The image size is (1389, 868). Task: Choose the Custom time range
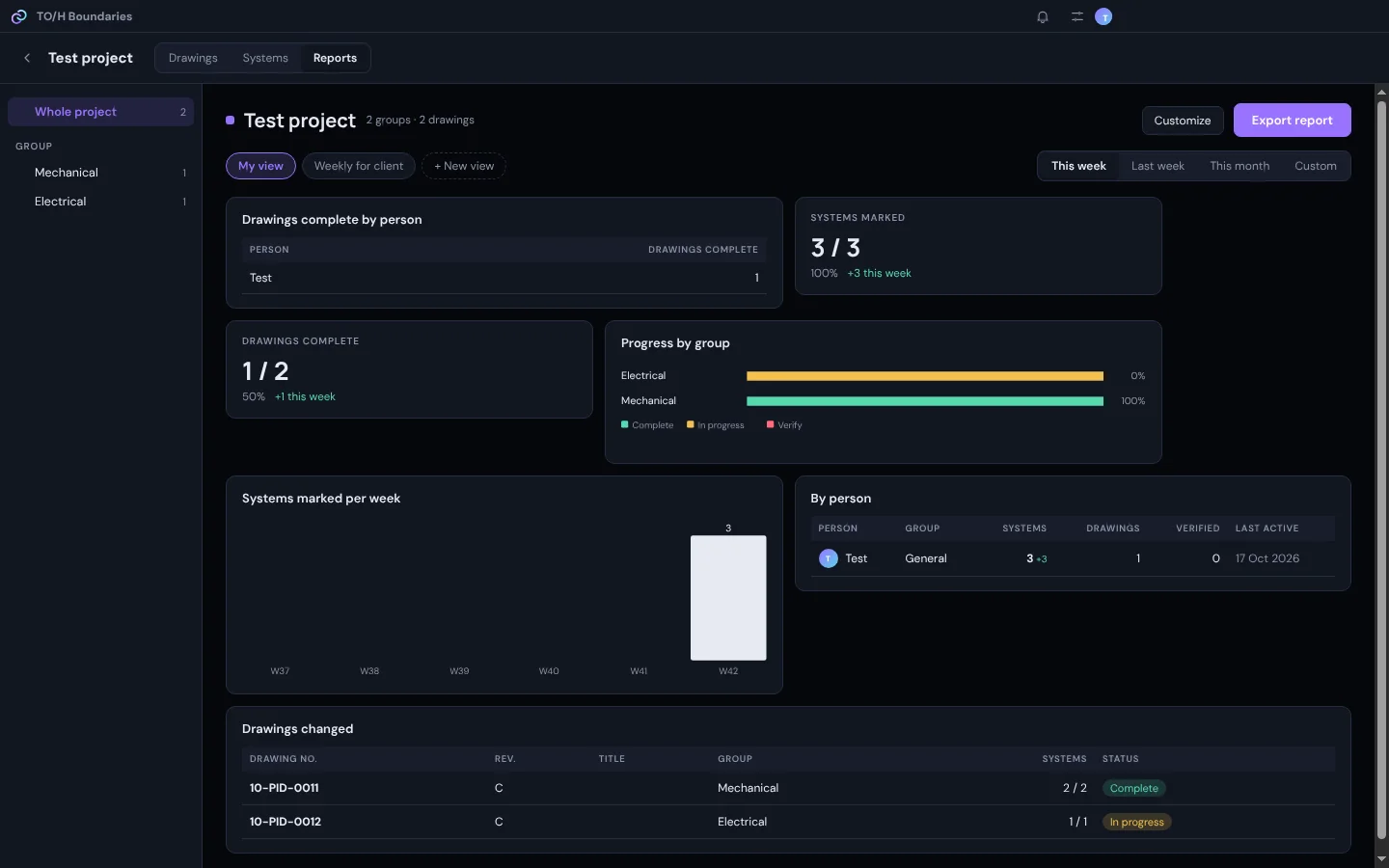point(1316,166)
